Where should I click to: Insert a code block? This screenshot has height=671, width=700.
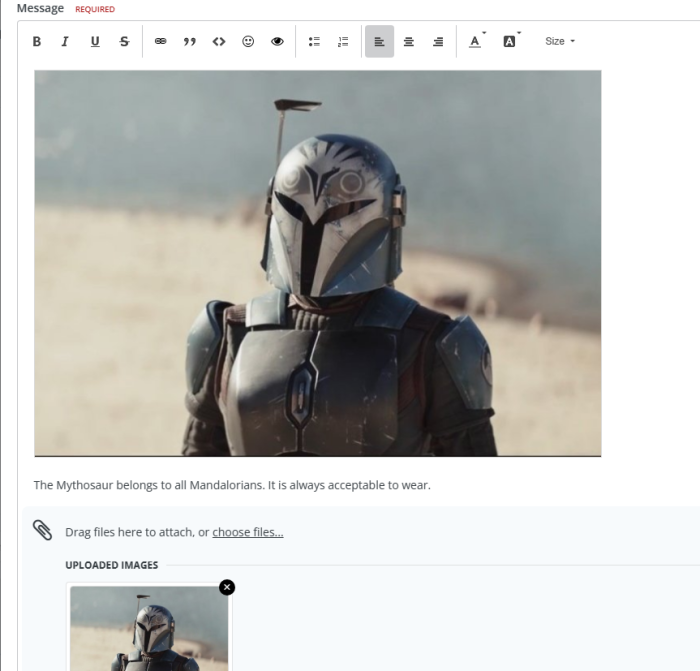coord(219,42)
